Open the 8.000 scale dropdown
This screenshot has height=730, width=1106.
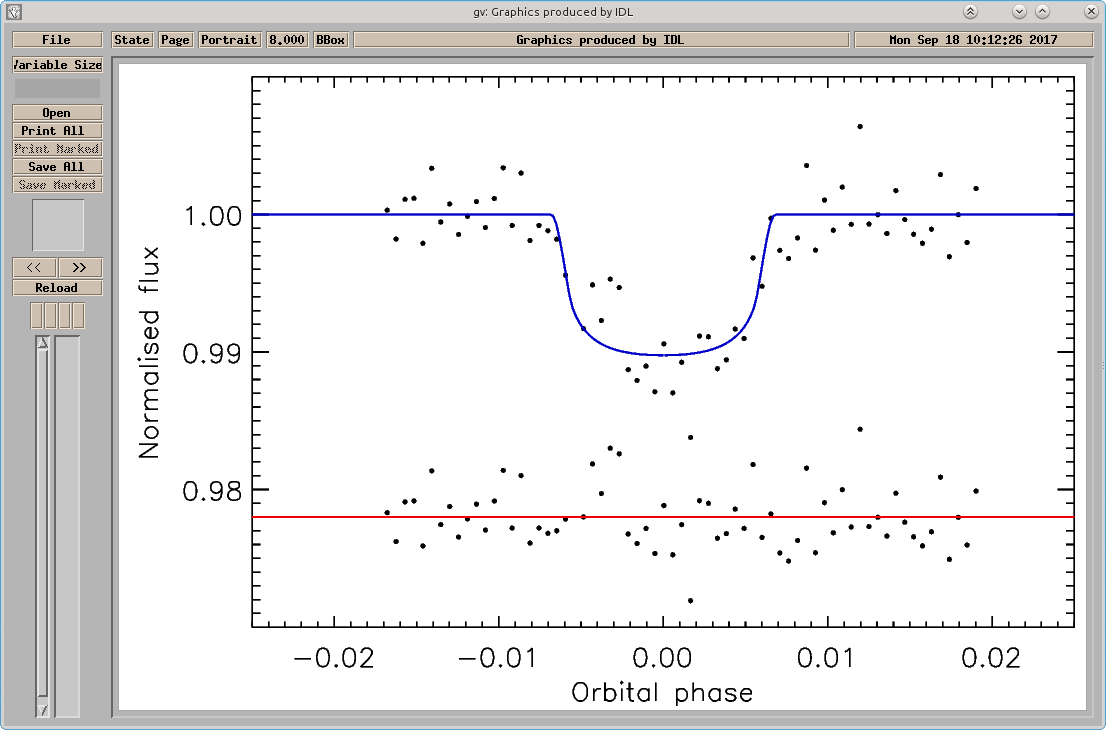tap(287, 39)
